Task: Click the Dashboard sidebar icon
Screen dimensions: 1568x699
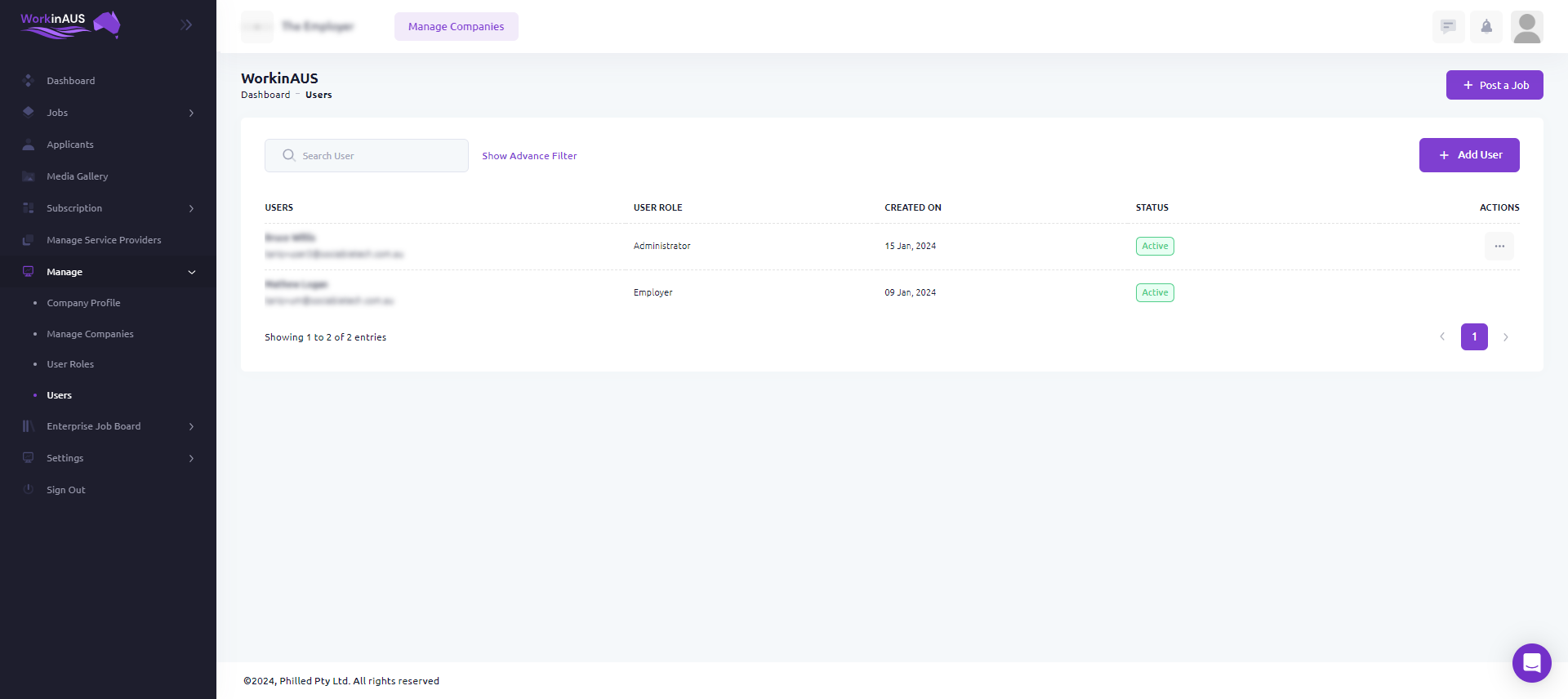Action: [x=29, y=81]
